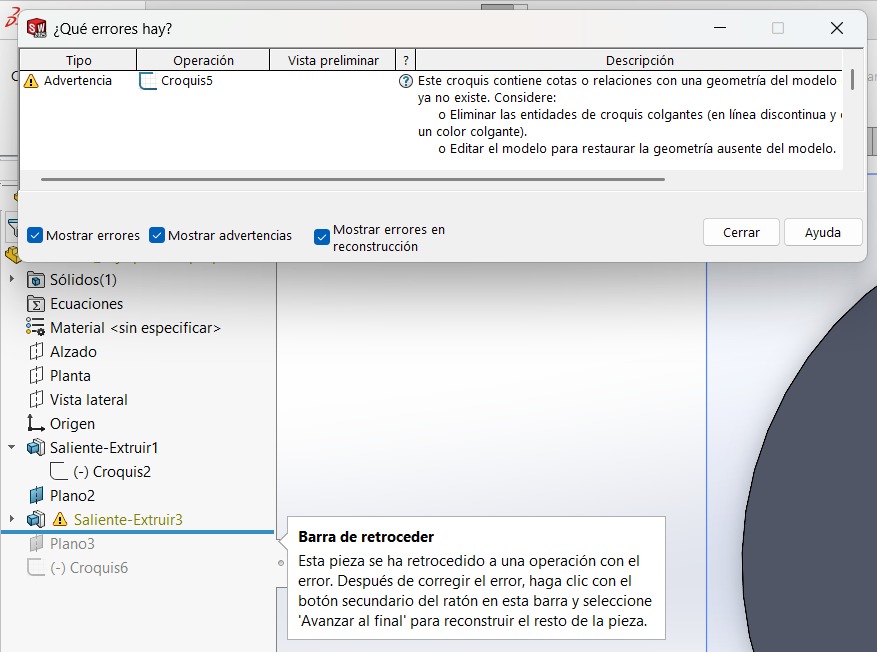Click the warning icon on Saliente-Extruir3
This screenshot has height=652, width=877.
tap(60, 519)
